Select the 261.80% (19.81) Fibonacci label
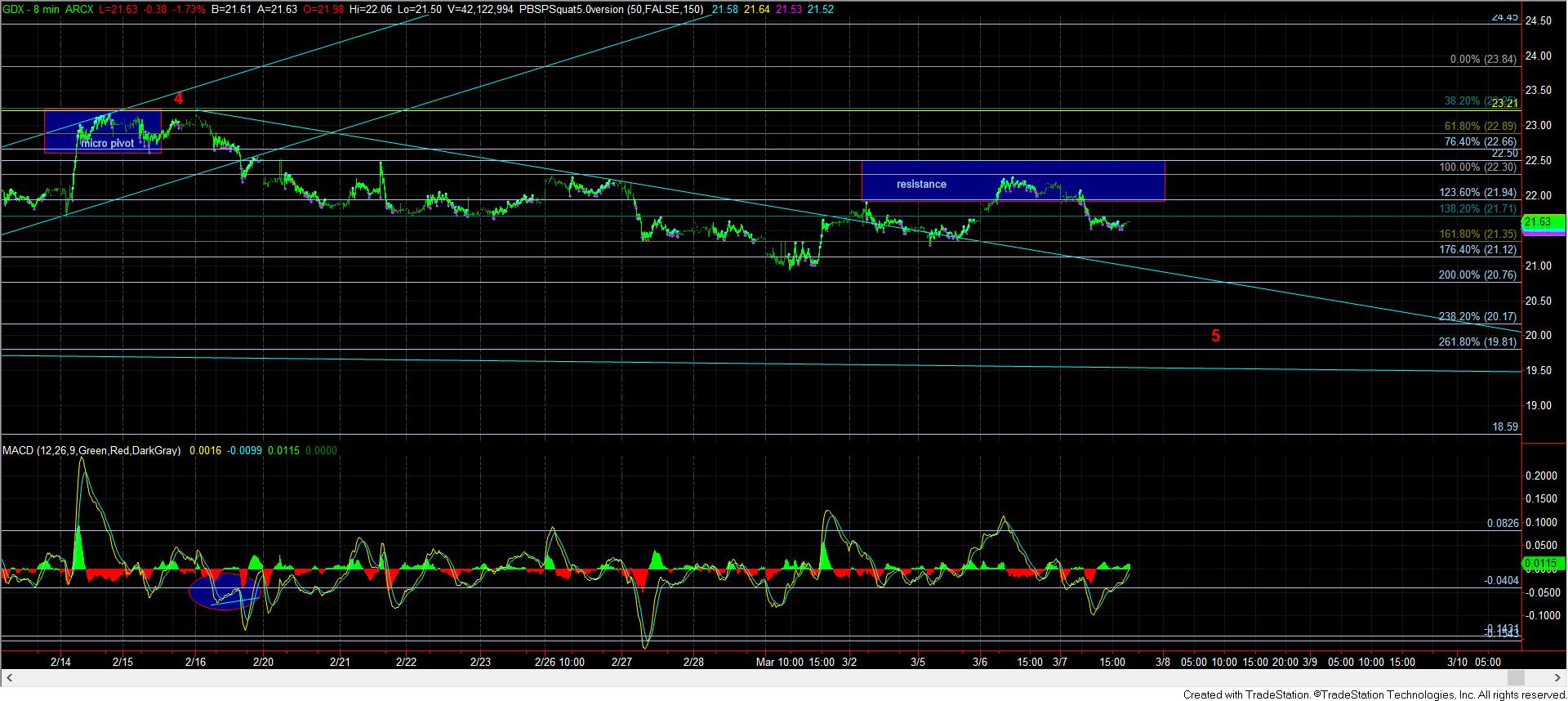 pos(1477,342)
